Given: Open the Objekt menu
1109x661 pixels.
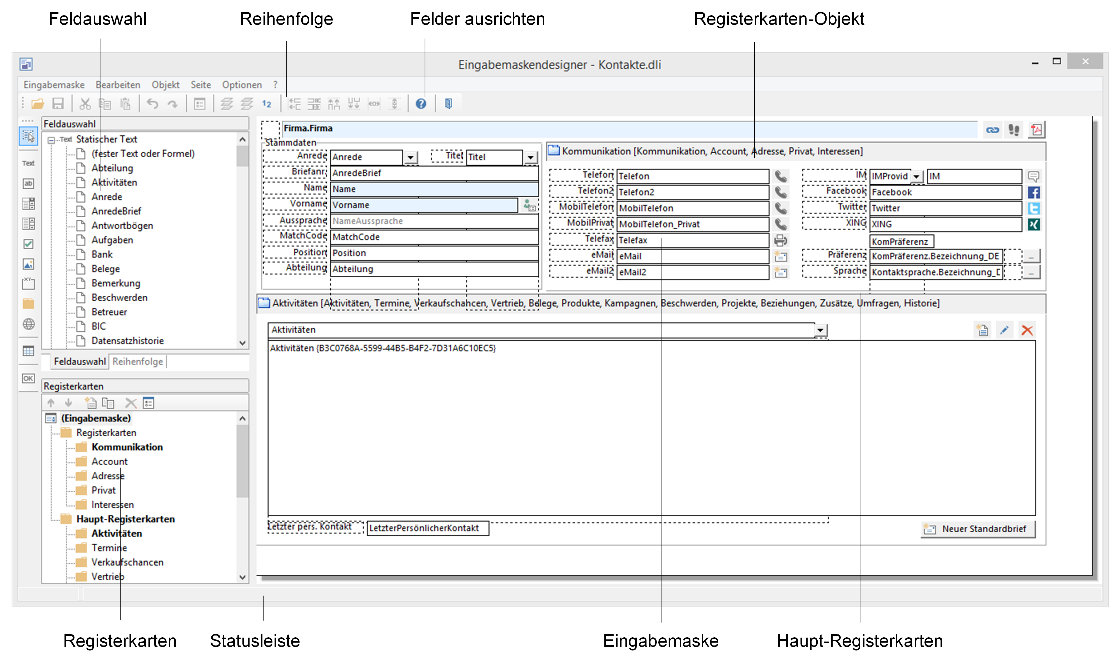Looking at the screenshot, I should click(x=165, y=85).
